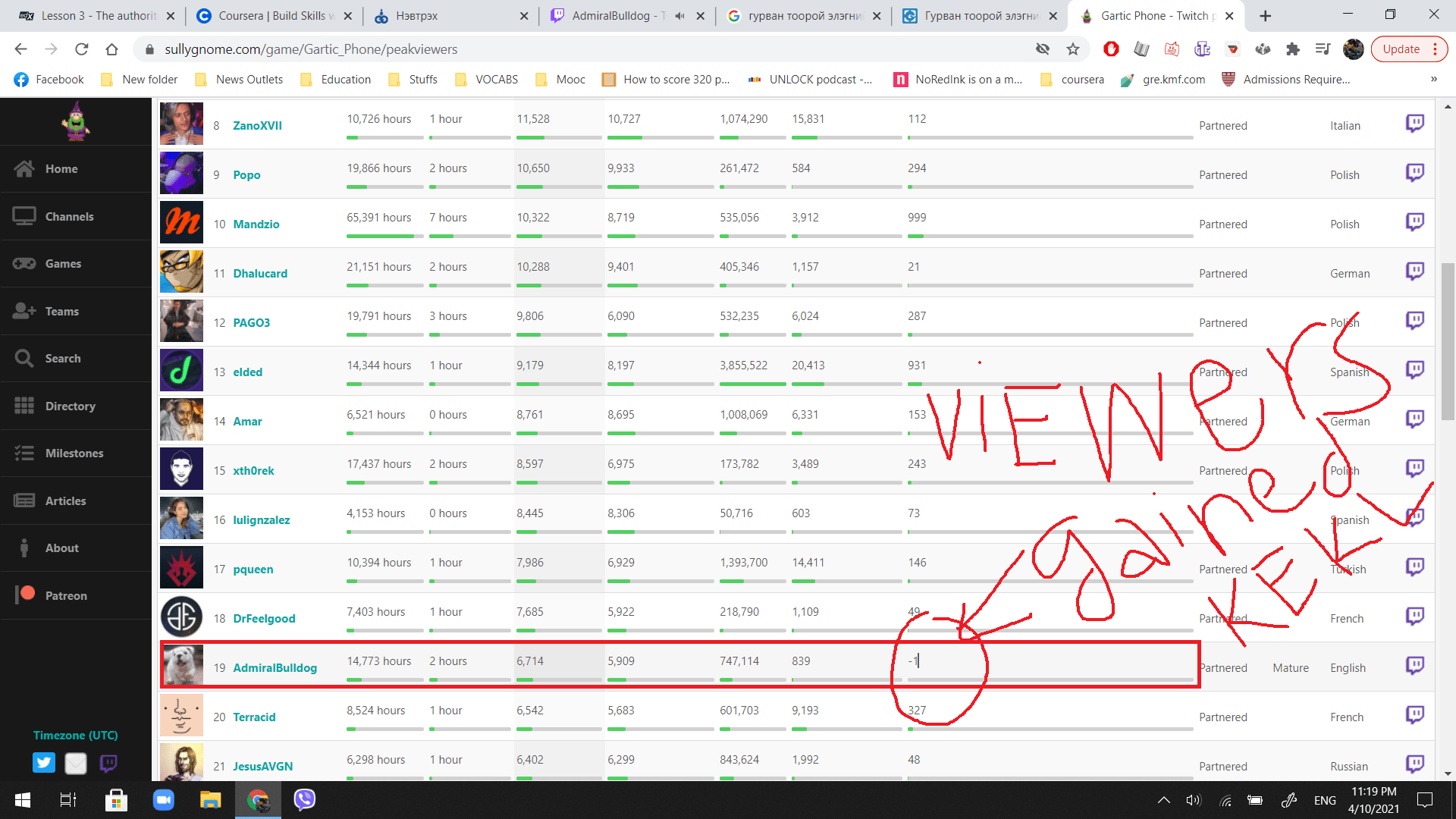This screenshot has width=1456, height=819.
Task: Switch to the Coursera browser tab
Action: (273, 16)
